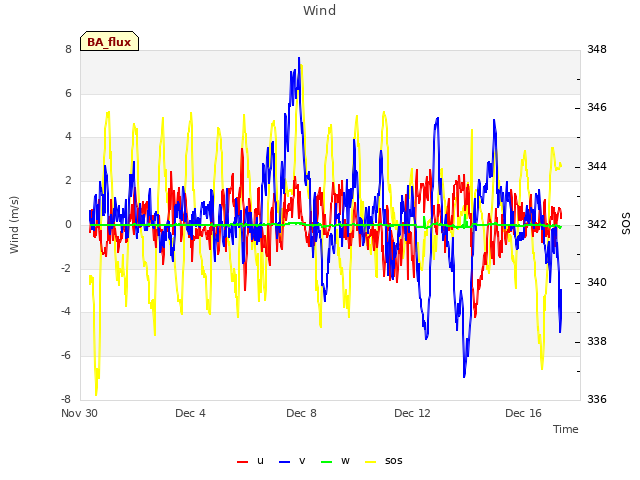640x480 pixels.
Task: Click the right axis tick label 336
Action: pyautogui.click(x=597, y=399)
